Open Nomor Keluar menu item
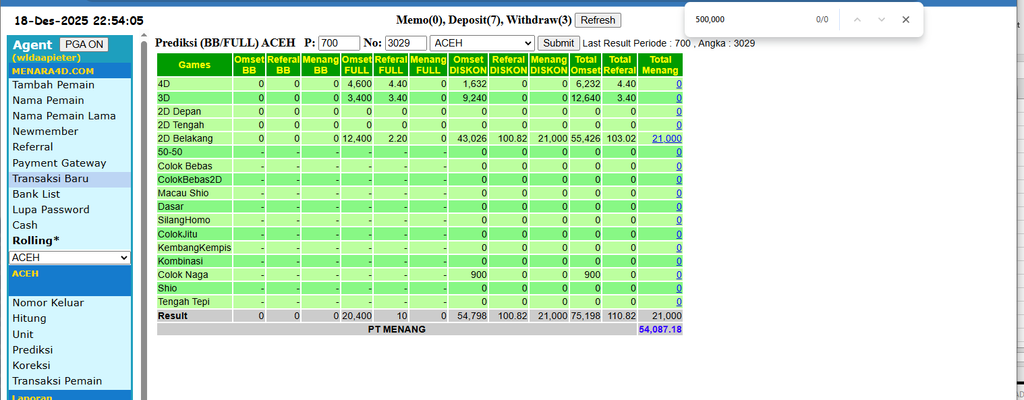 point(48,303)
